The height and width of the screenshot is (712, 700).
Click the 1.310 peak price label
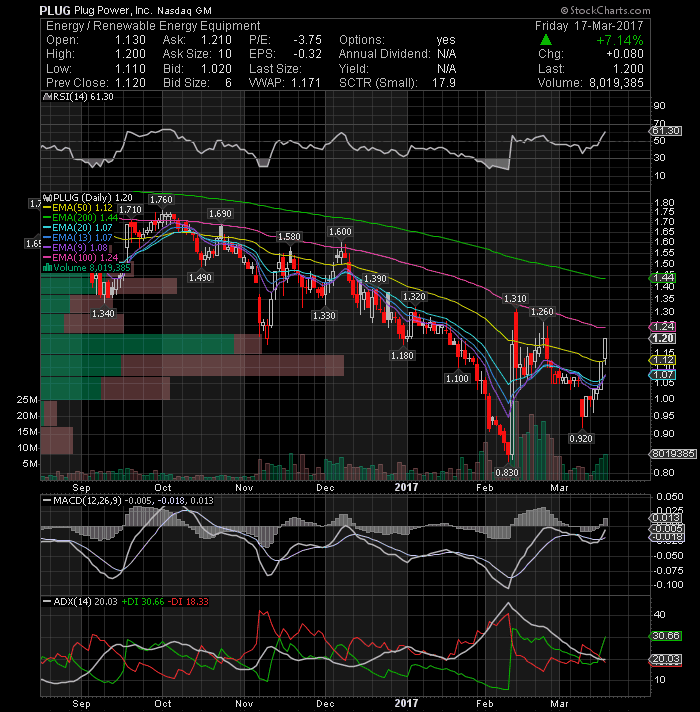pos(515,299)
